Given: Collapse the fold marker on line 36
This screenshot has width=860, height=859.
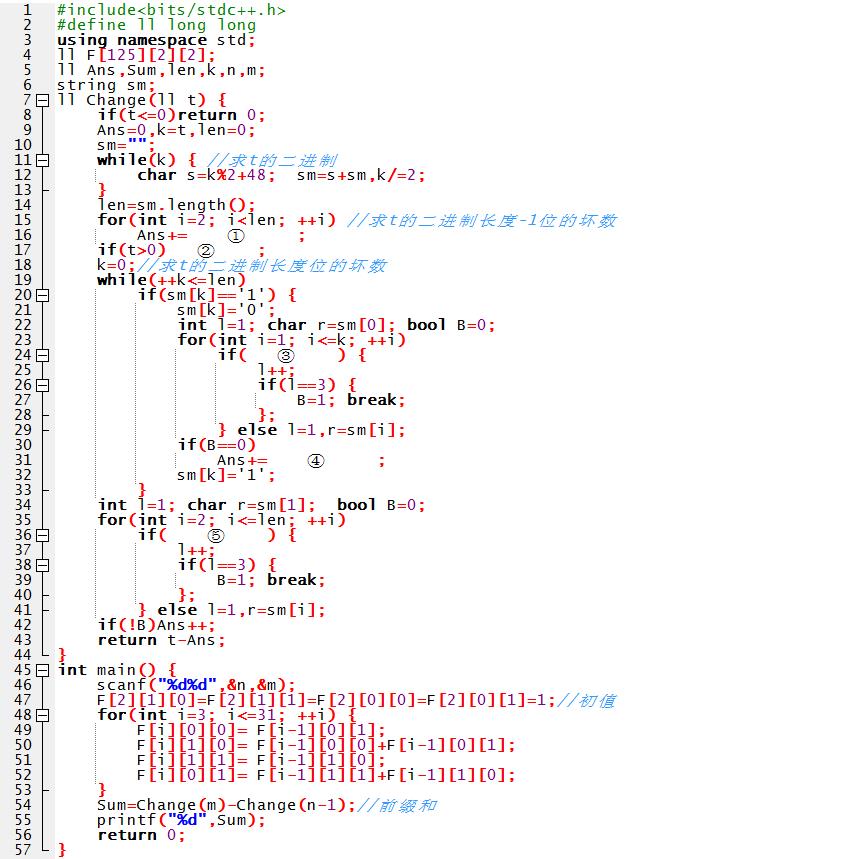Looking at the screenshot, I should pyautogui.click(x=42, y=535).
